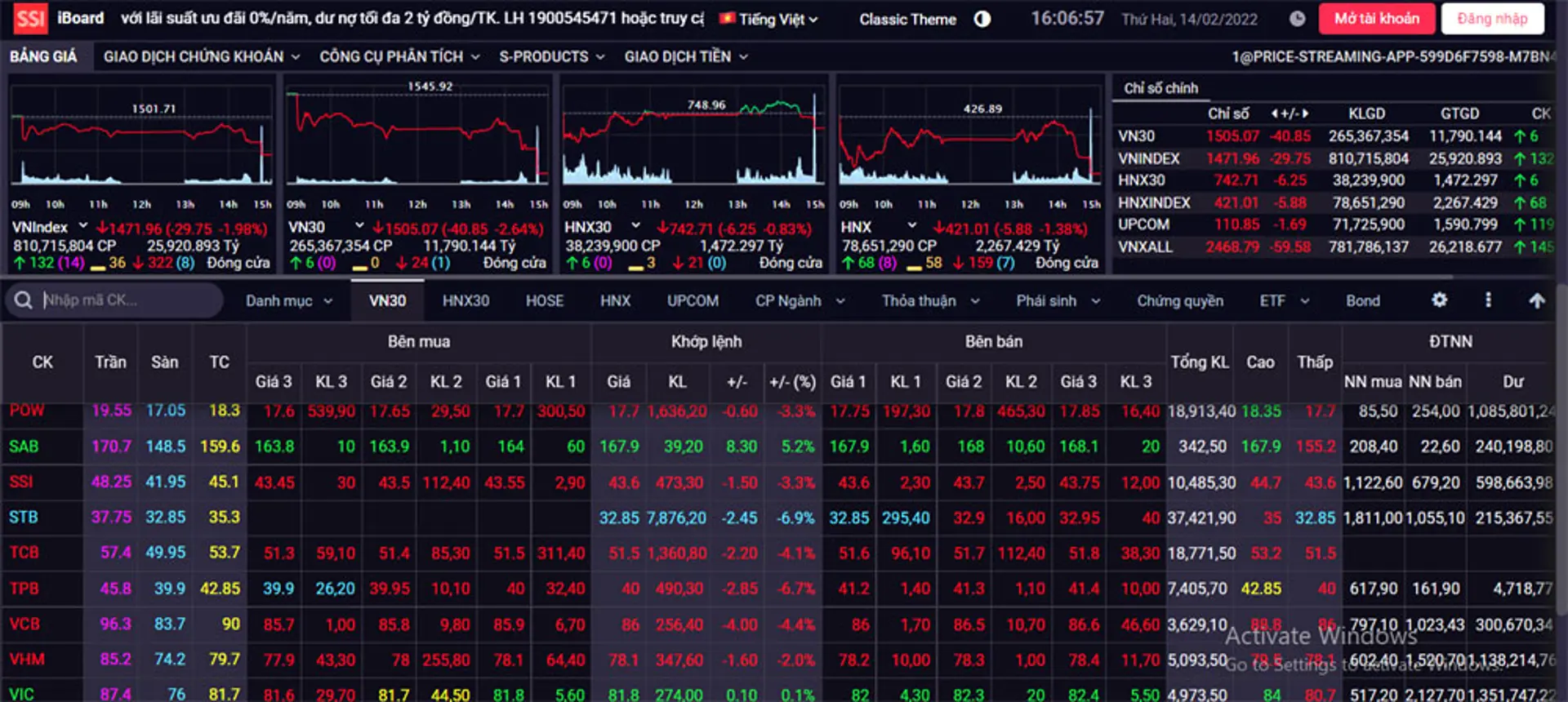Switch to HNX30 tab
1568x702 pixels.
[465, 300]
